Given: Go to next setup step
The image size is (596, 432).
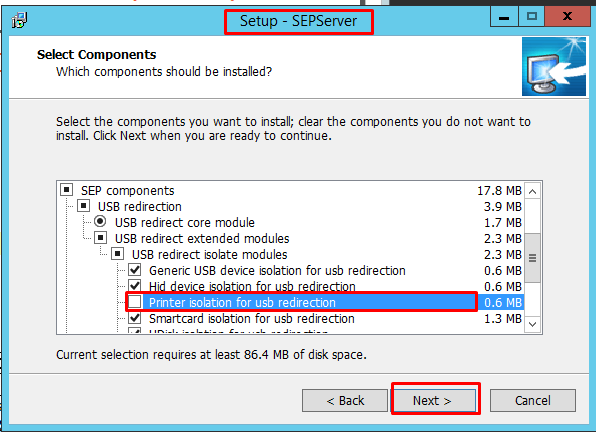Looking at the screenshot, I should coord(434,400).
